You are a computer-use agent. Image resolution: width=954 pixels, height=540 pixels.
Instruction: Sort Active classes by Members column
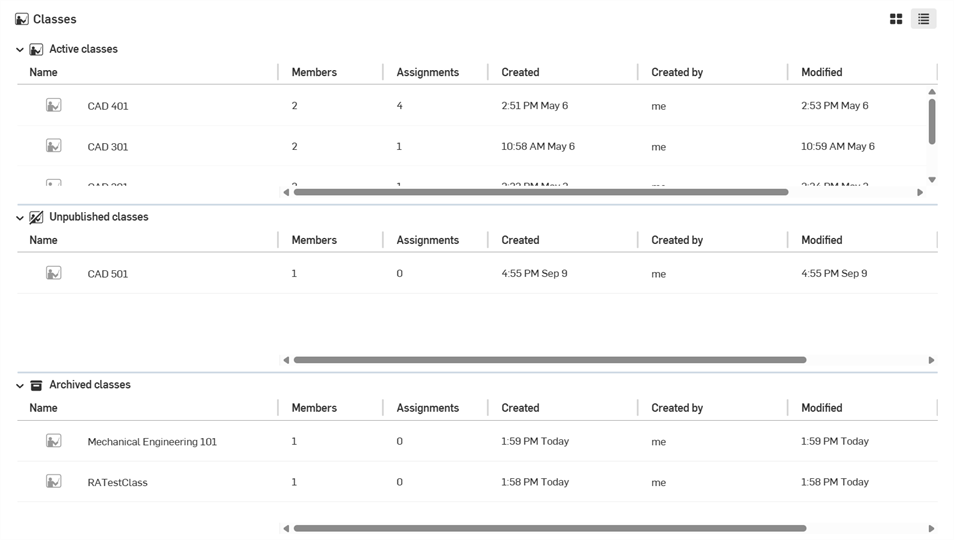click(314, 72)
